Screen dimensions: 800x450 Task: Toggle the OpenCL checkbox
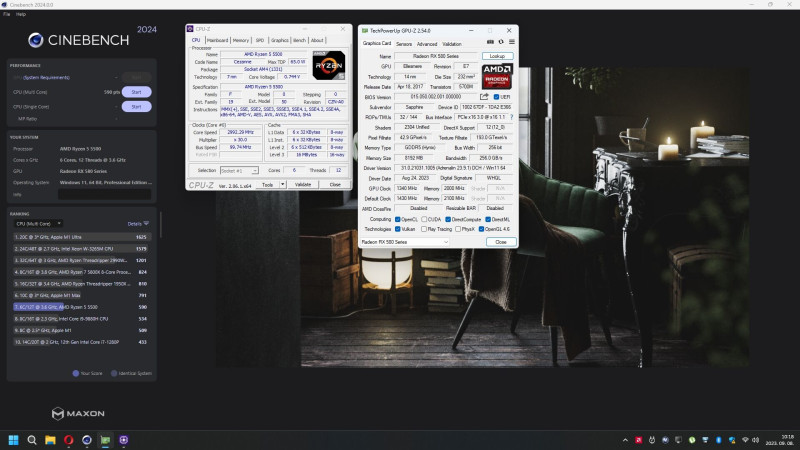(x=397, y=219)
